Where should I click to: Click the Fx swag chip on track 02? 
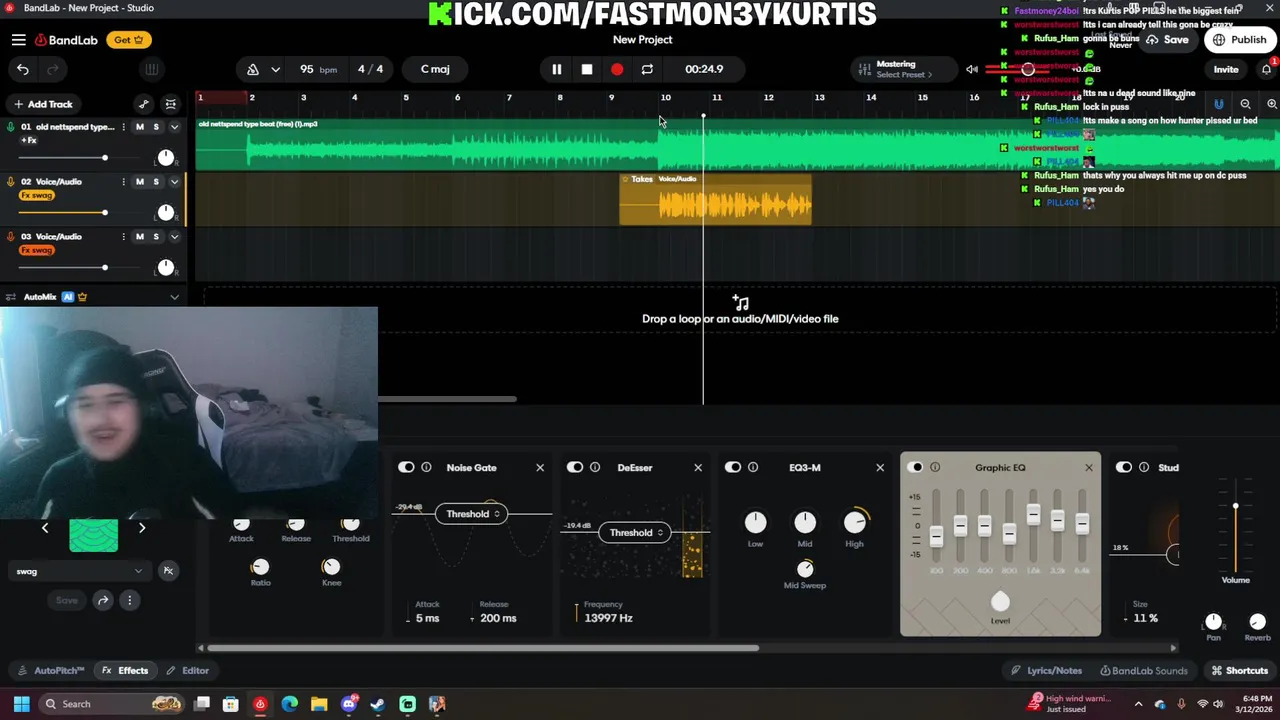[x=37, y=195]
